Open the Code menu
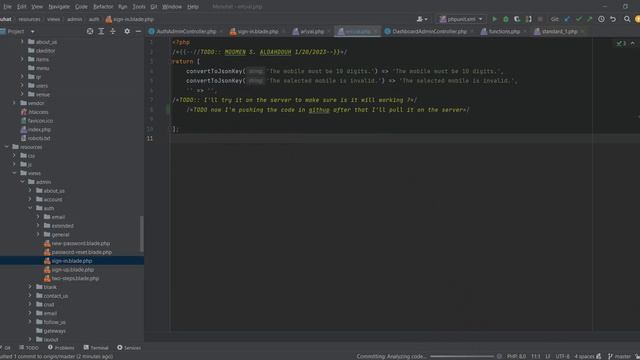 [81, 7]
